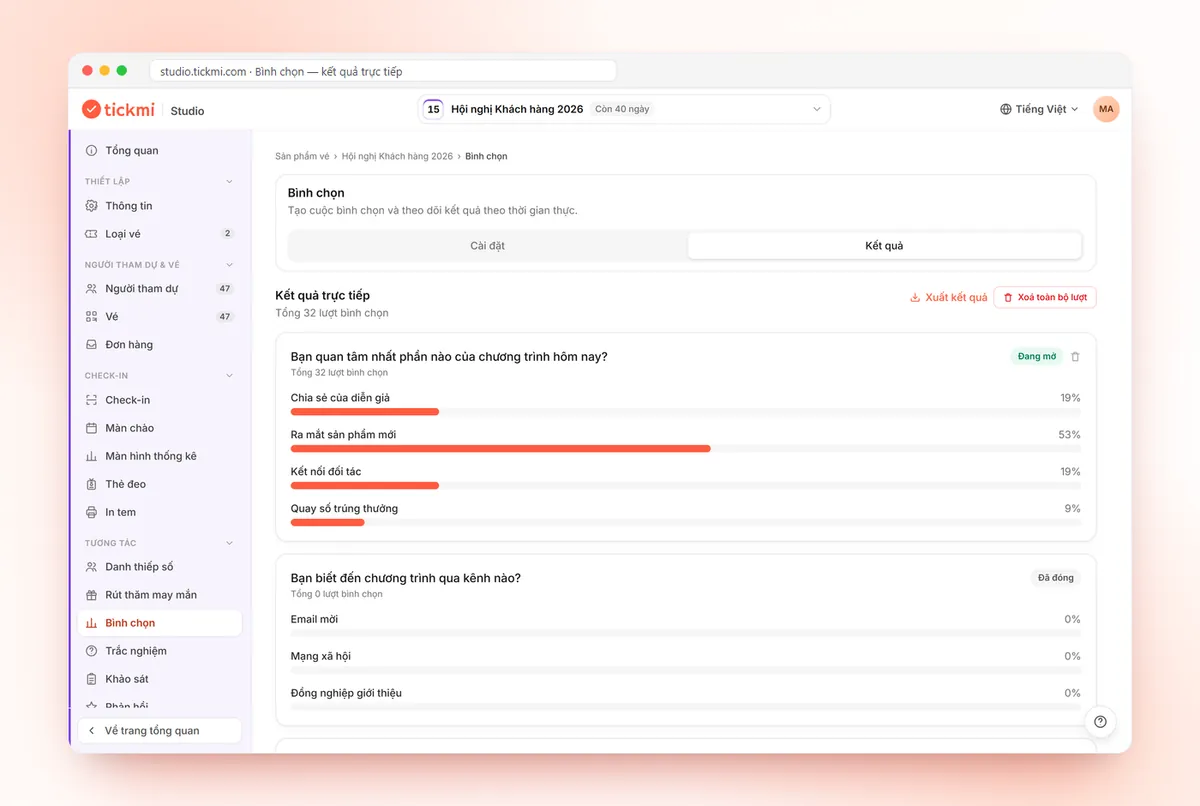Click the browser address bar
Image resolution: width=1200 pixels, height=806 pixels.
[383, 71]
